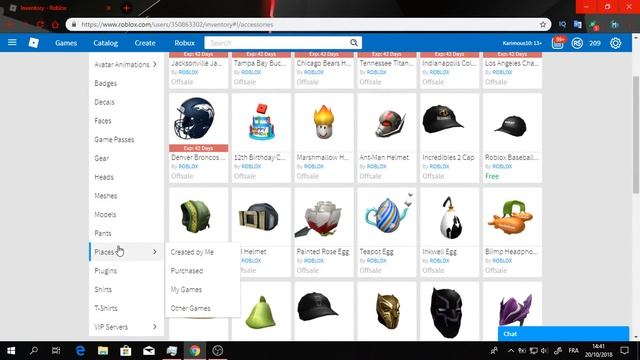Open the settings gear icon
640x360 pixels.
616,43
